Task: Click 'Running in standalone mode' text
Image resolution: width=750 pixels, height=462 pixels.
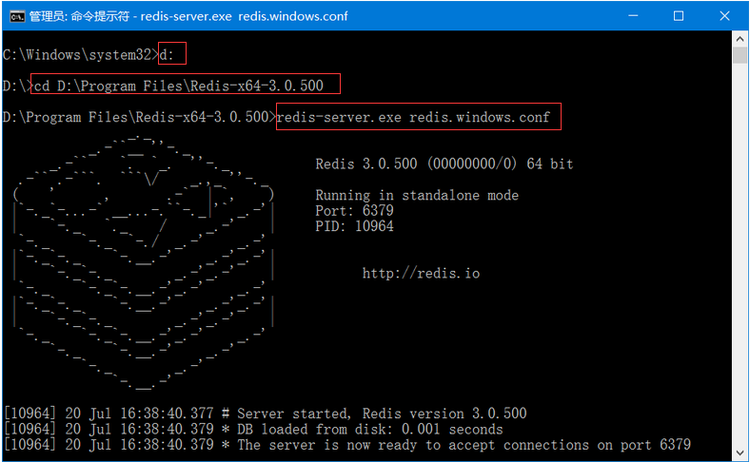Action: [x=417, y=195]
